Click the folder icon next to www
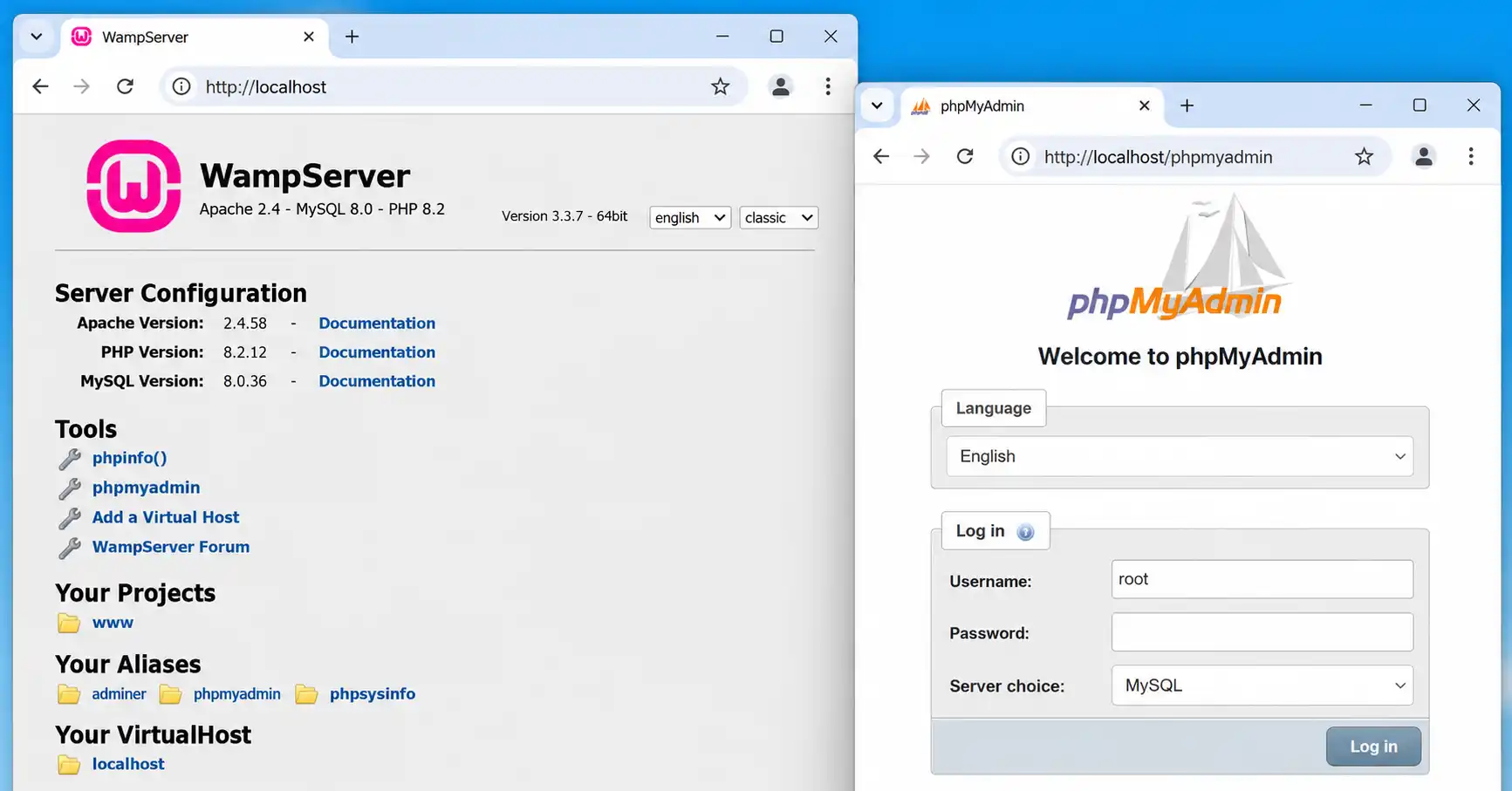1512x791 pixels. point(69,624)
